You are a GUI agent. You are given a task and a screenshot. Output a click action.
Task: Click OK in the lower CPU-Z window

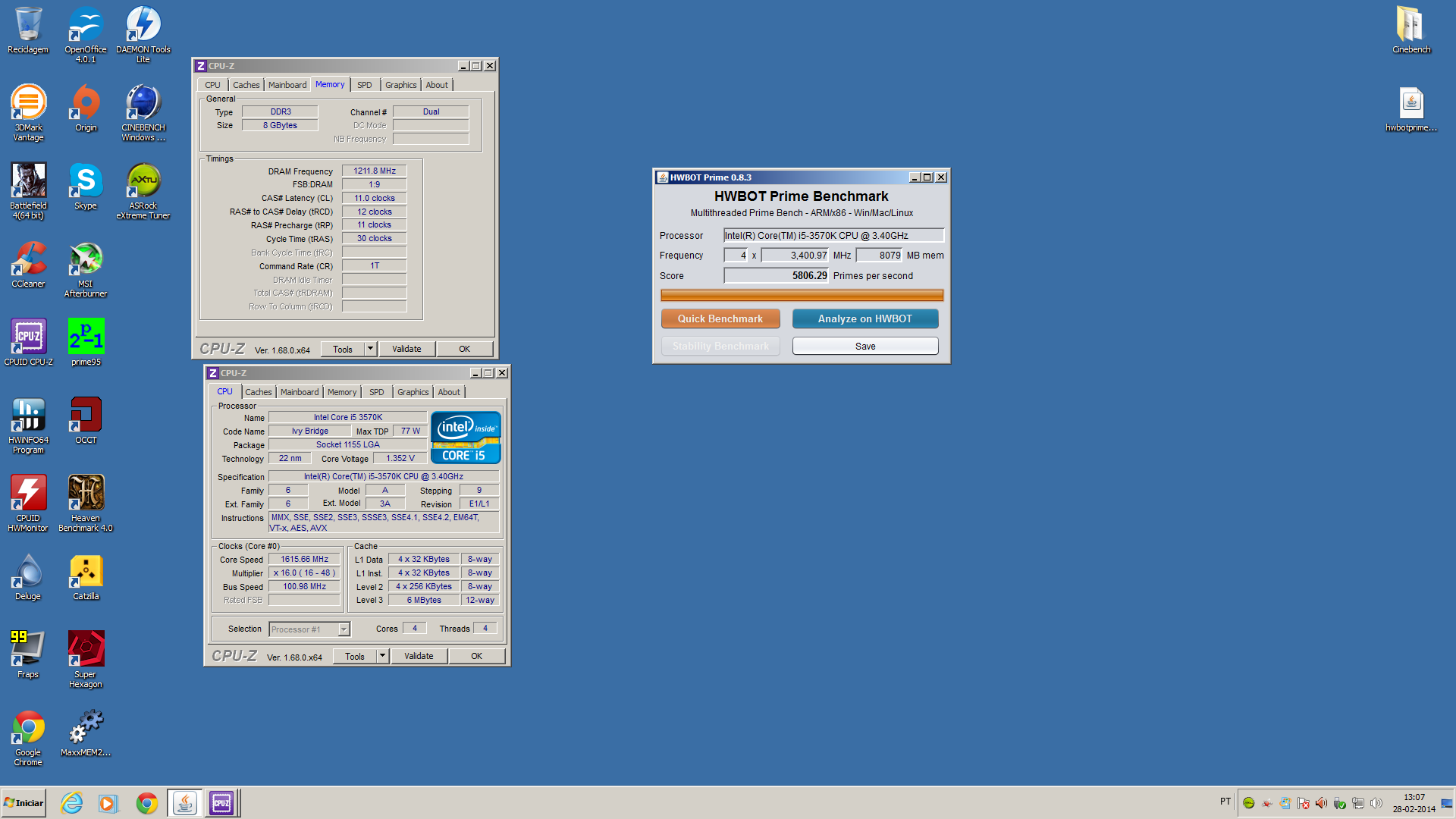click(x=477, y=656)
